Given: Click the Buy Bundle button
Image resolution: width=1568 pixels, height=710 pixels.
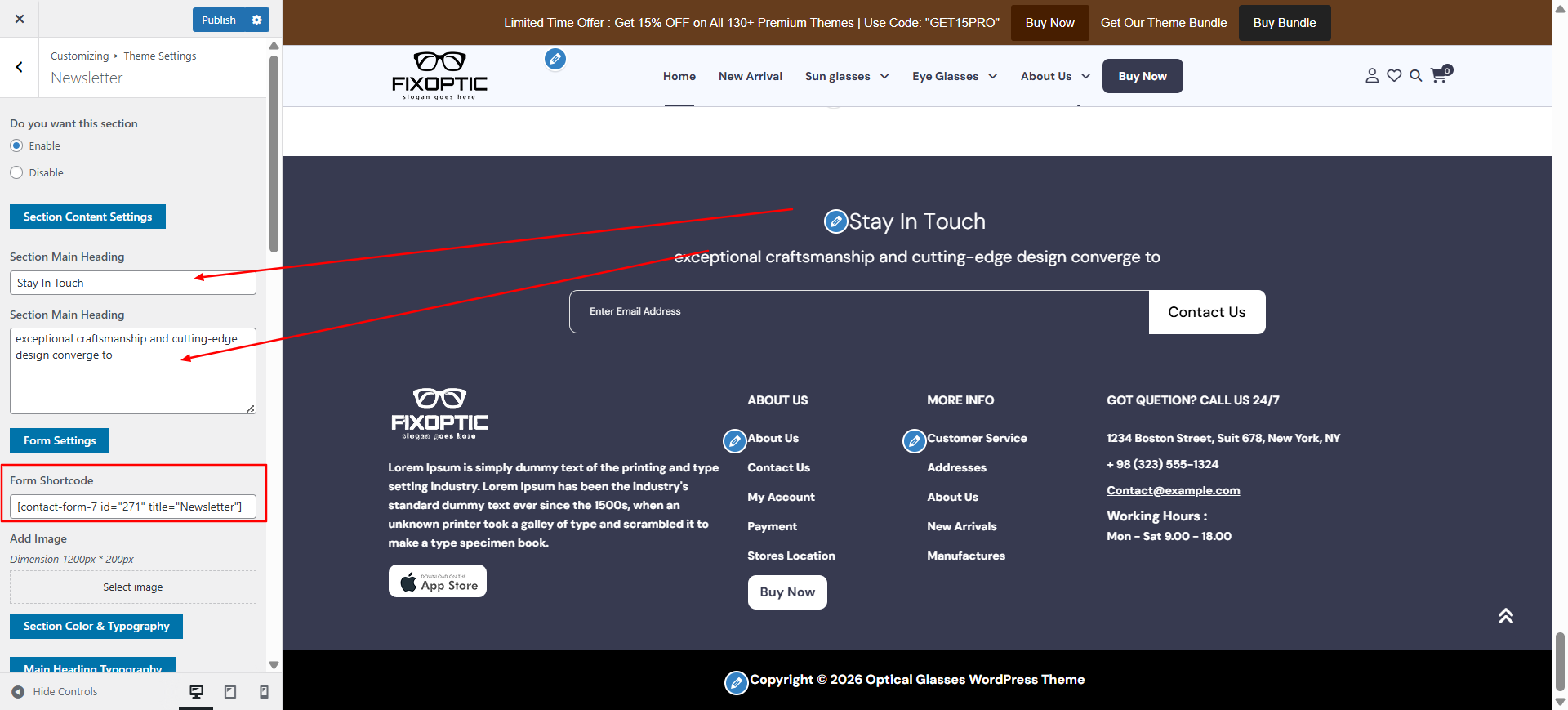Looking at the screenshot, I should 1285,23.
